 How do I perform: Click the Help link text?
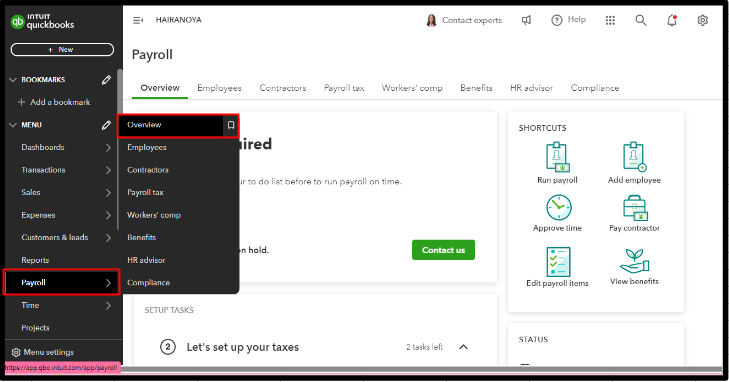[577, 20]
